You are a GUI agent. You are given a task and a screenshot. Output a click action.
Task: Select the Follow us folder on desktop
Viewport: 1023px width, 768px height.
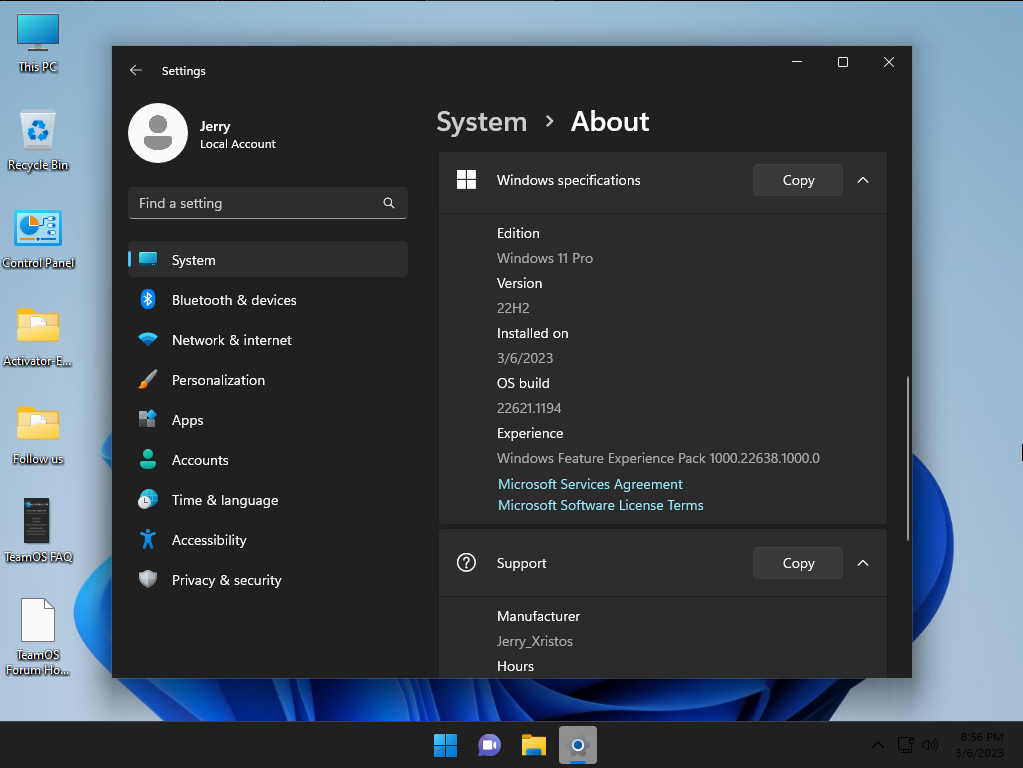click(x=38, y=435)
